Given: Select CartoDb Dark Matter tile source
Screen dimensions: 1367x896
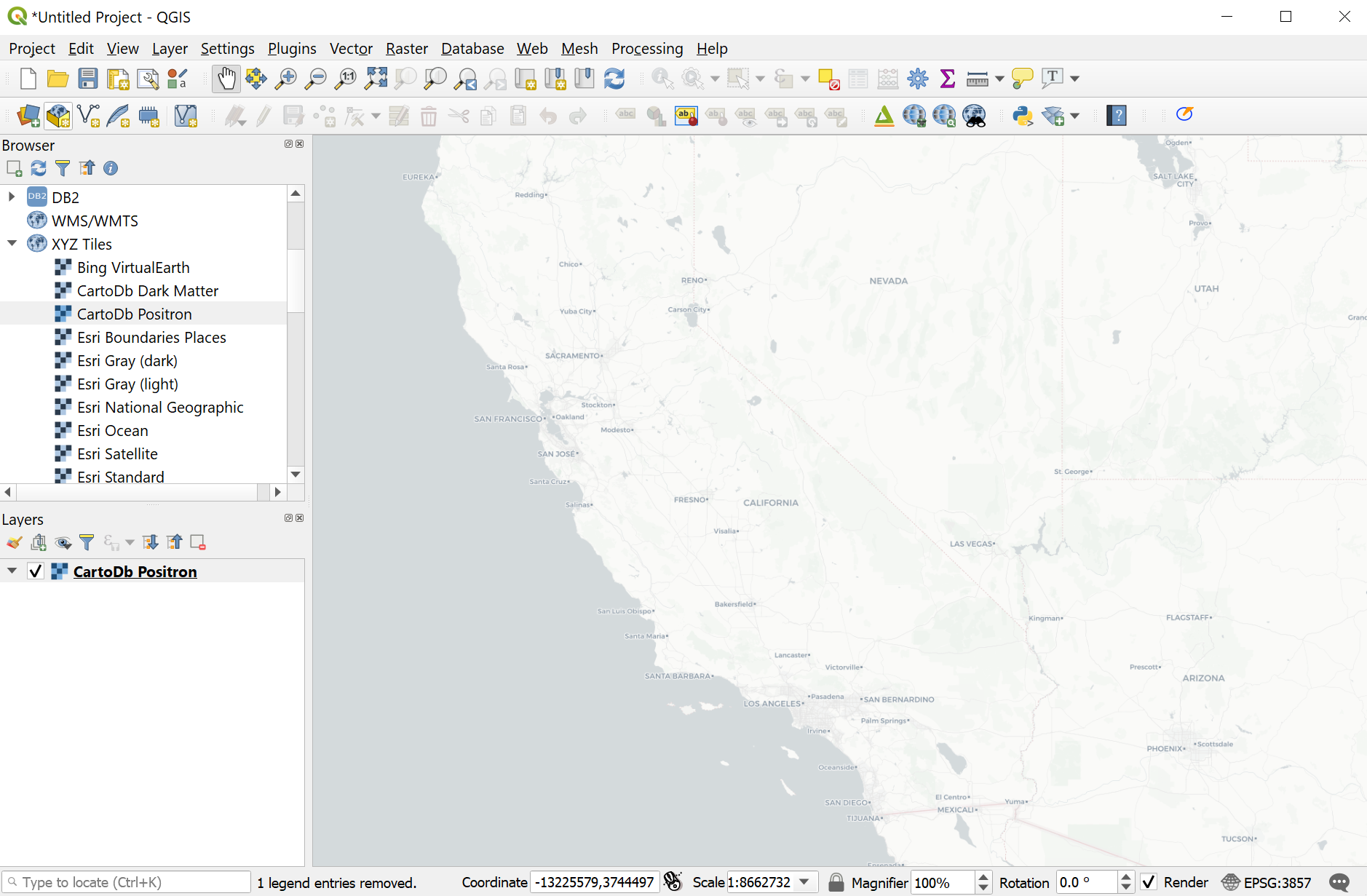Looking at the screenshot, I should (148, 291).
